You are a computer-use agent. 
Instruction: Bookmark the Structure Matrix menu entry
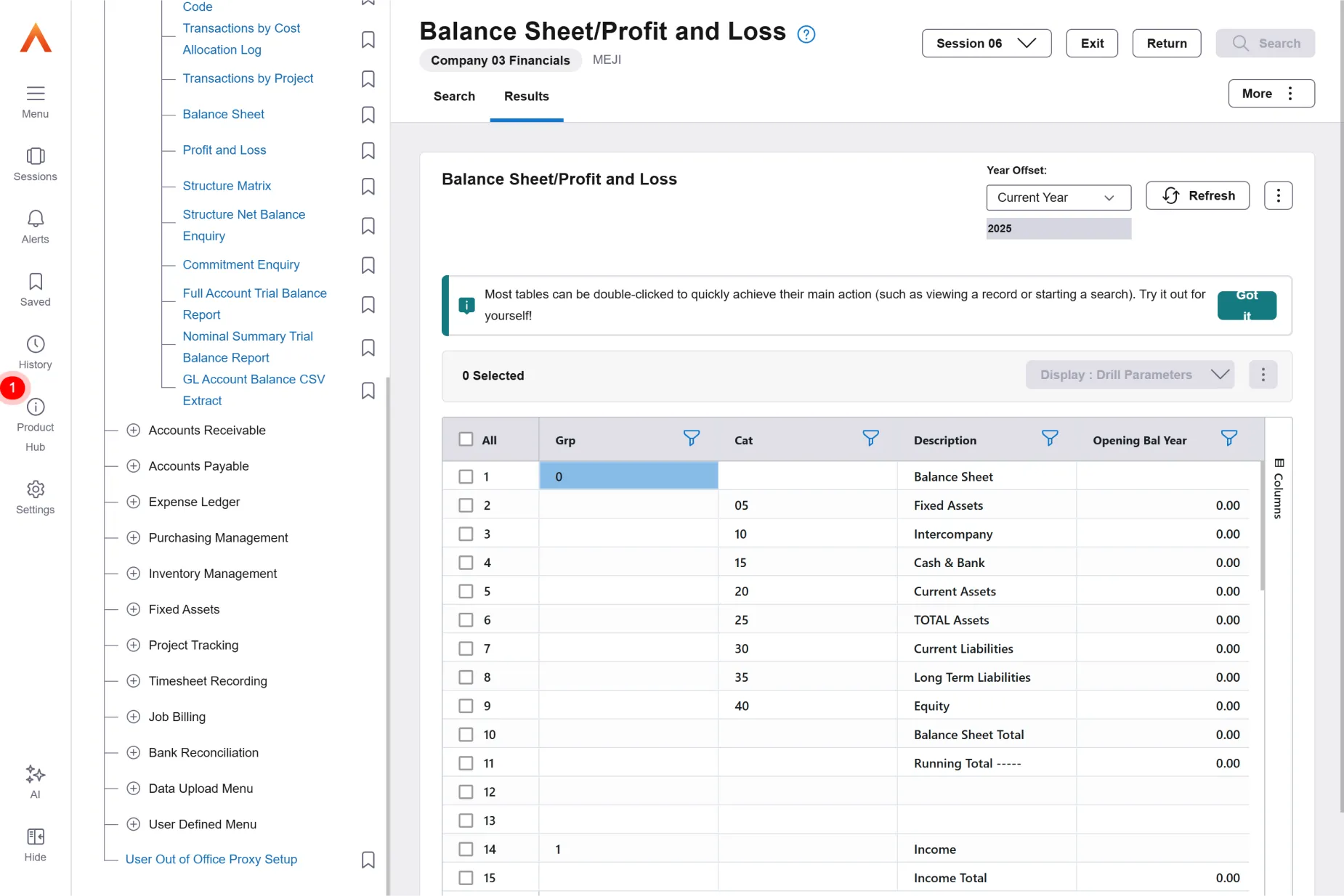tap(368, 187)
